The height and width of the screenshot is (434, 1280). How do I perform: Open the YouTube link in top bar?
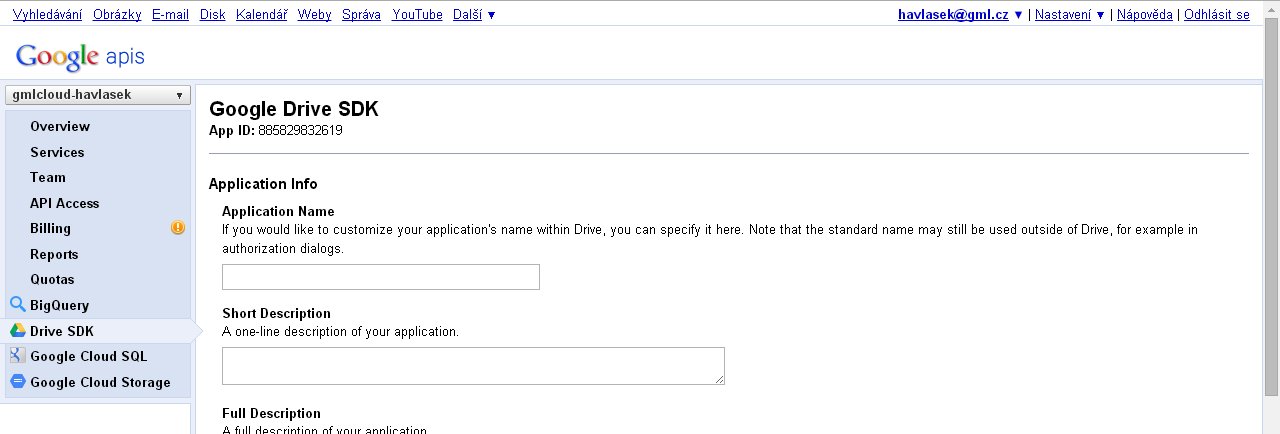(x=417, y=15)
